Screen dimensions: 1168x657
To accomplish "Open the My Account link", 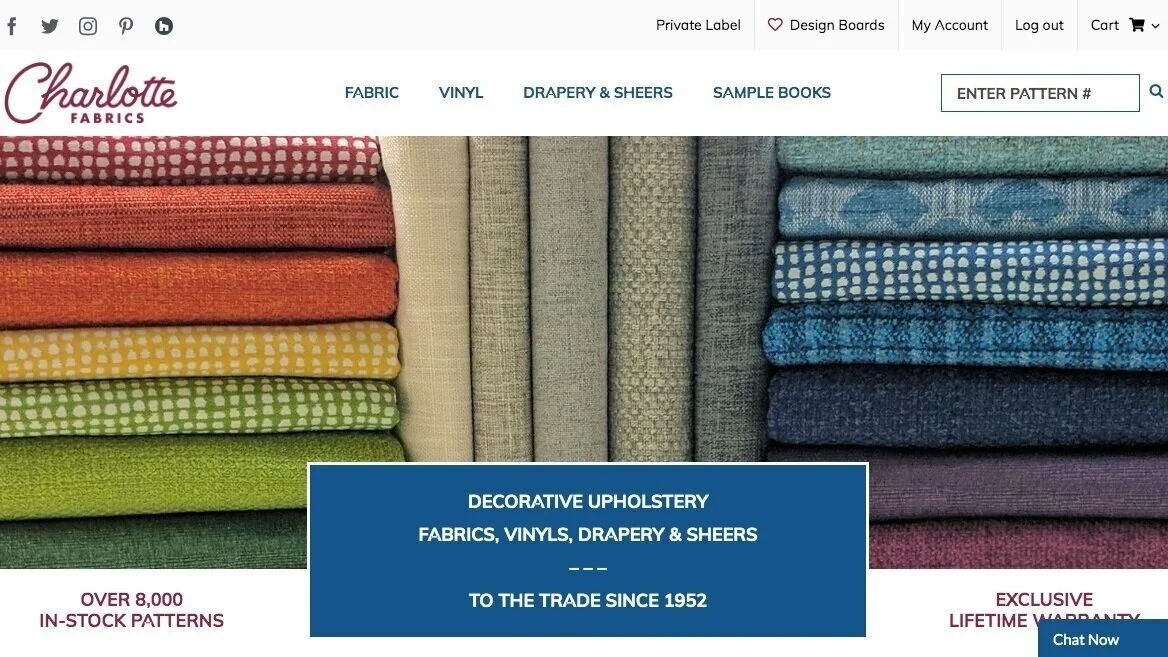I will [x=950, y=25].
